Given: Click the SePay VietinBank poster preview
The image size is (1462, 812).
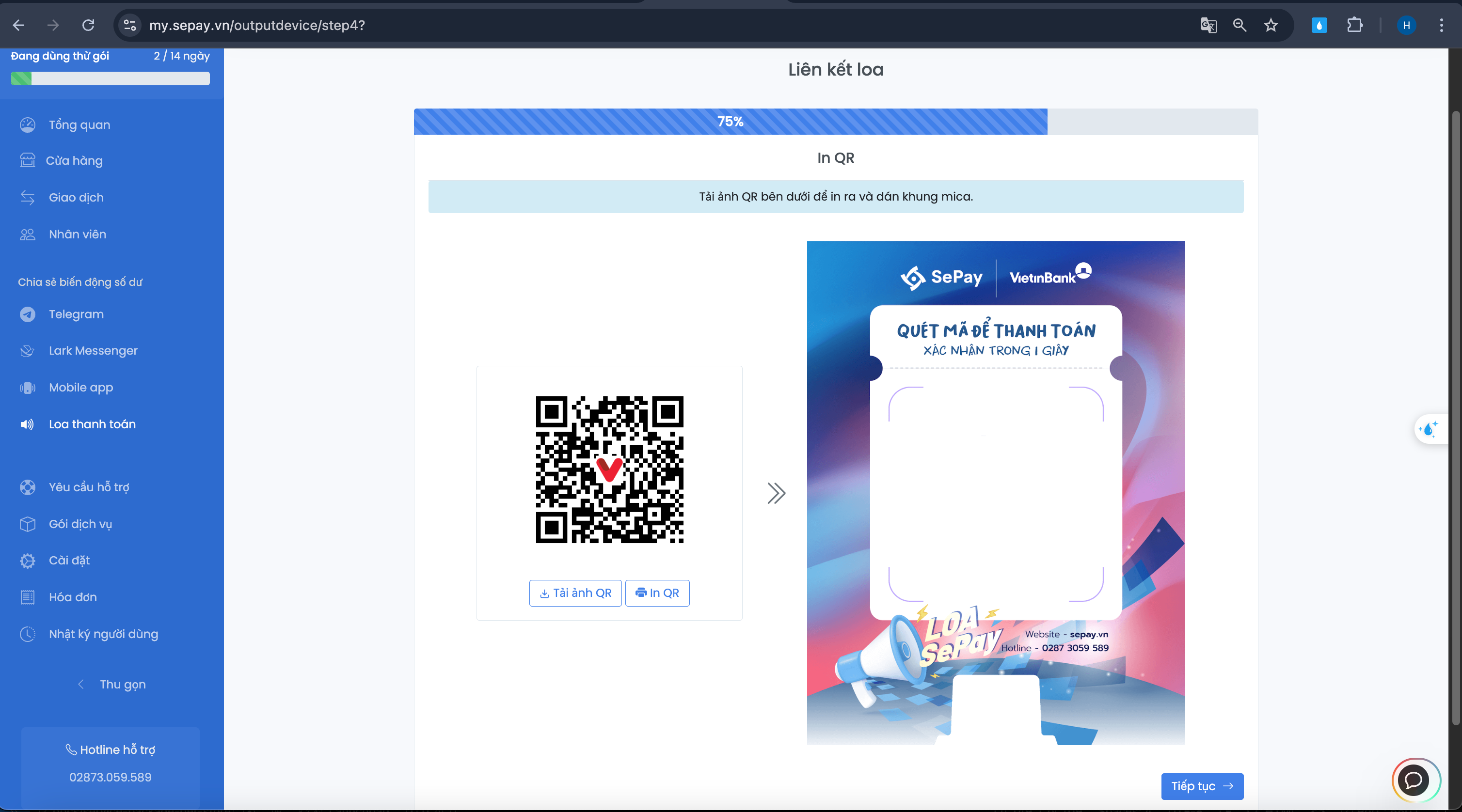Looking at the screenshot, I should [x=996, y=493].
